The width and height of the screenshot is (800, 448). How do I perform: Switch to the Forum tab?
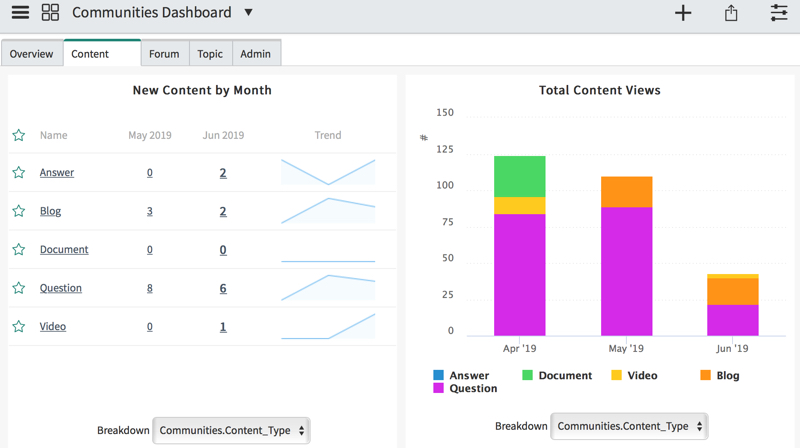165,54
